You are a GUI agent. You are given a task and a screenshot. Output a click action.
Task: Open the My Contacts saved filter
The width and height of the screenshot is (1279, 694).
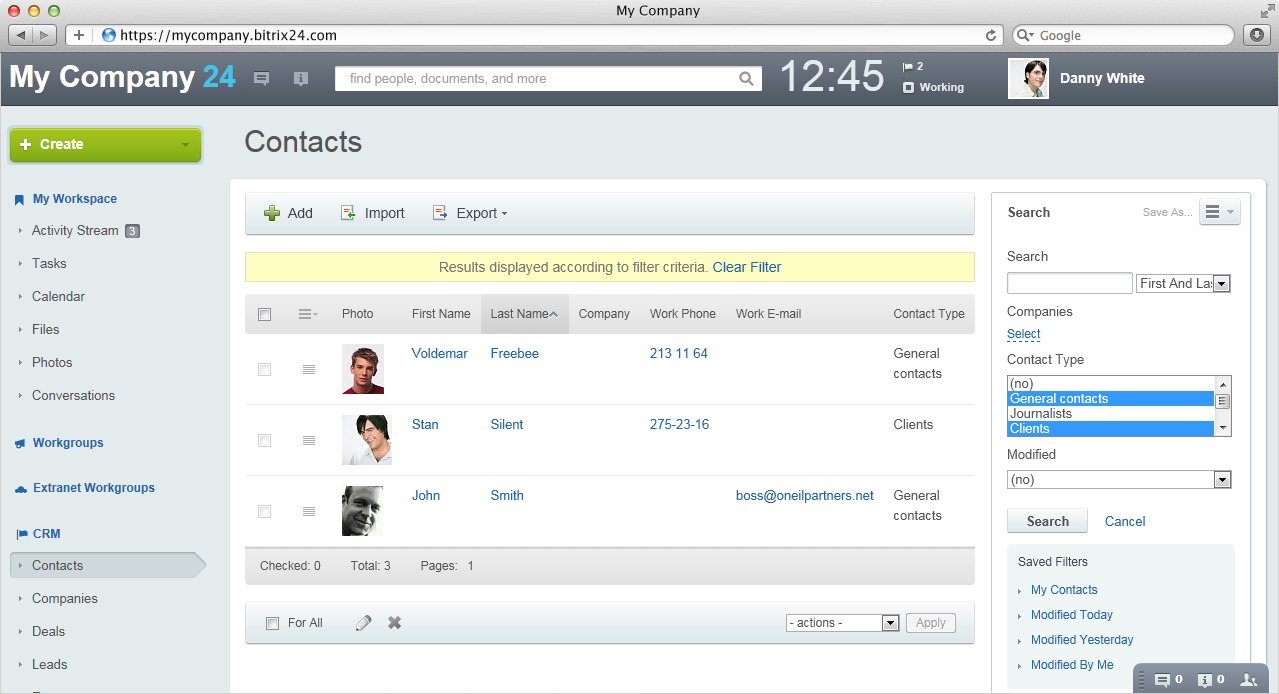click(x=1064, y=590)
